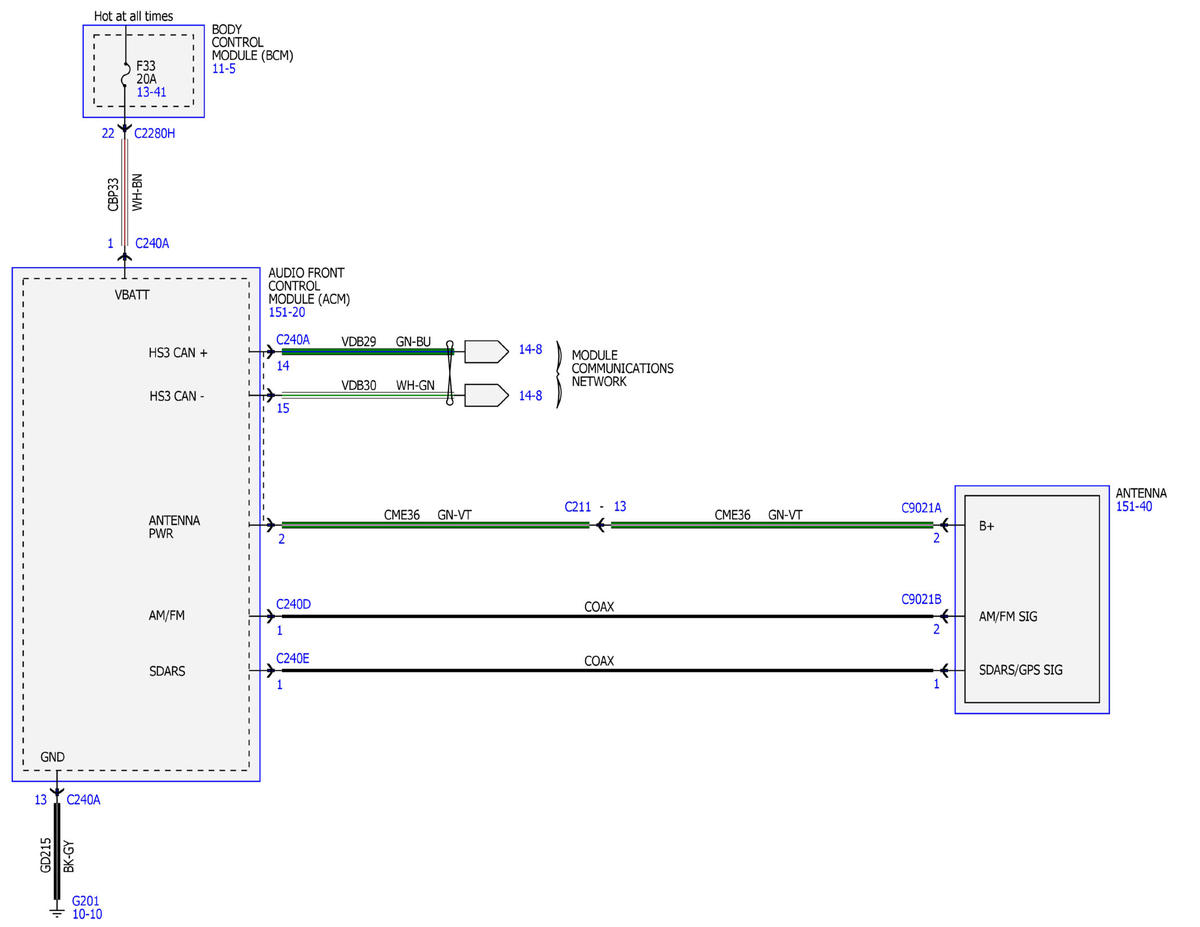Select circuit label VDB29
The image size is (1200, 927).
(x=359, y=342)
